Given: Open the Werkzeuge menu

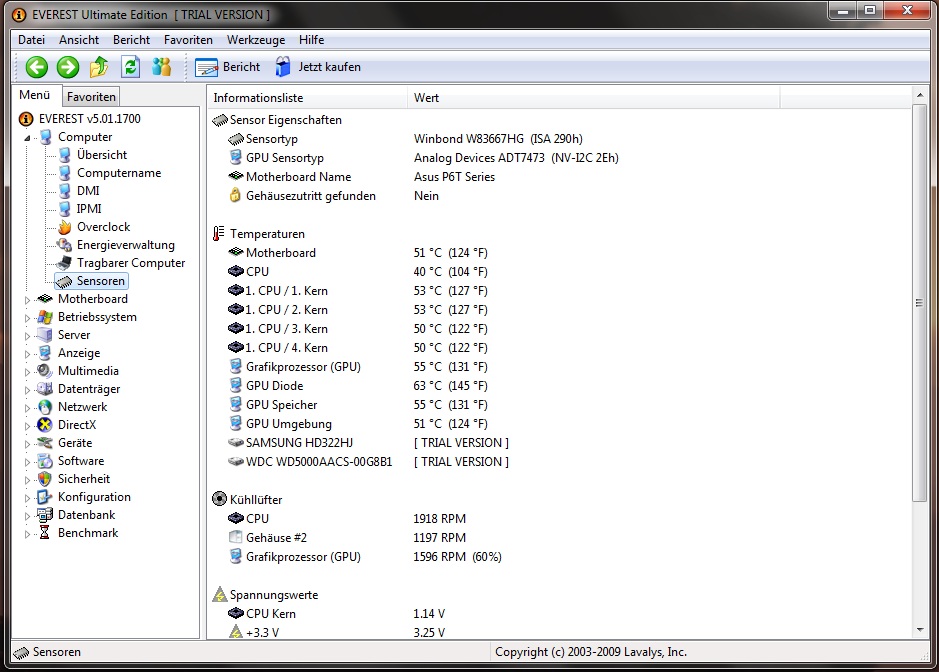Looking at the screenshot, I should tap(256, 40).
